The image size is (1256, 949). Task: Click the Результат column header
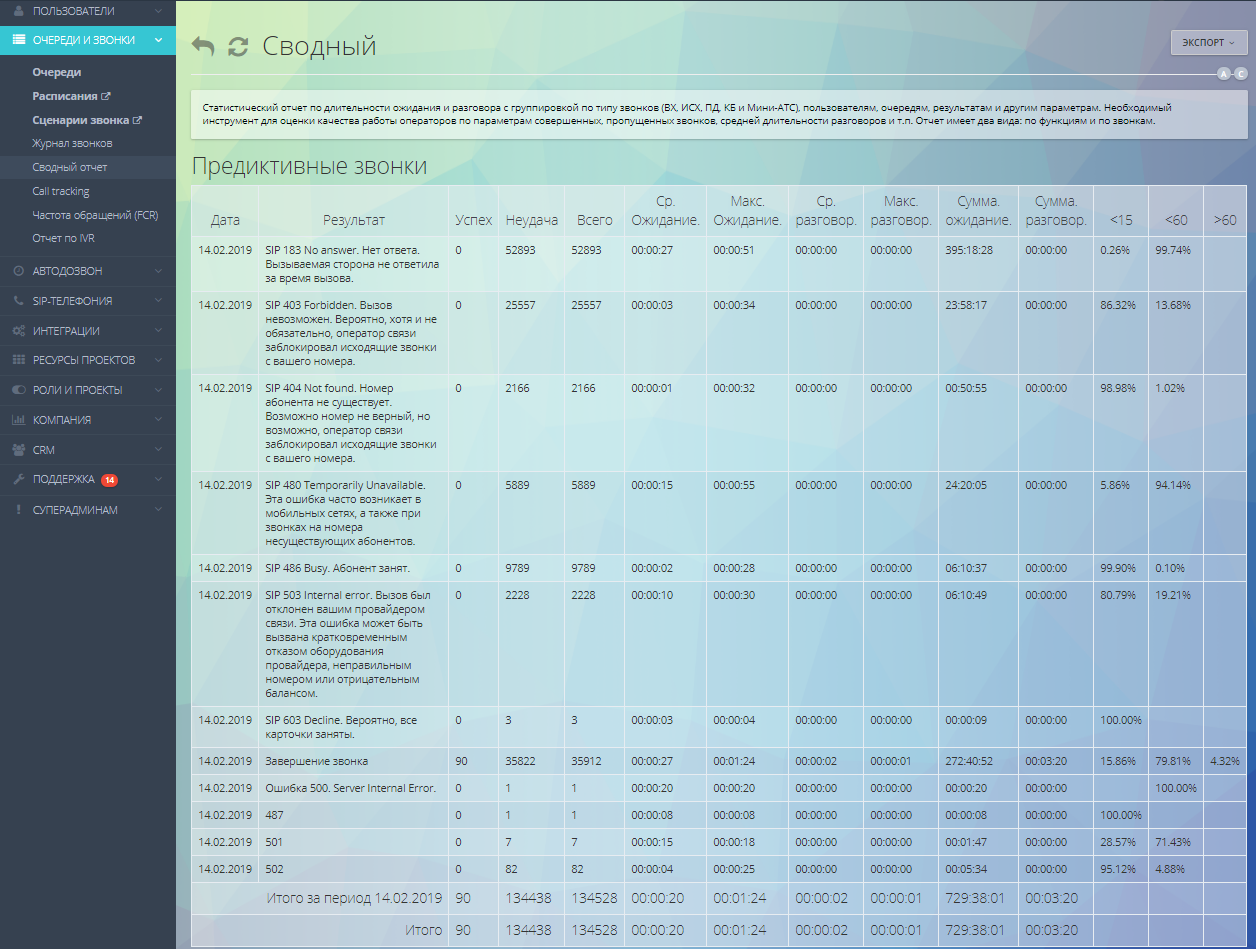tap(353, 220)
